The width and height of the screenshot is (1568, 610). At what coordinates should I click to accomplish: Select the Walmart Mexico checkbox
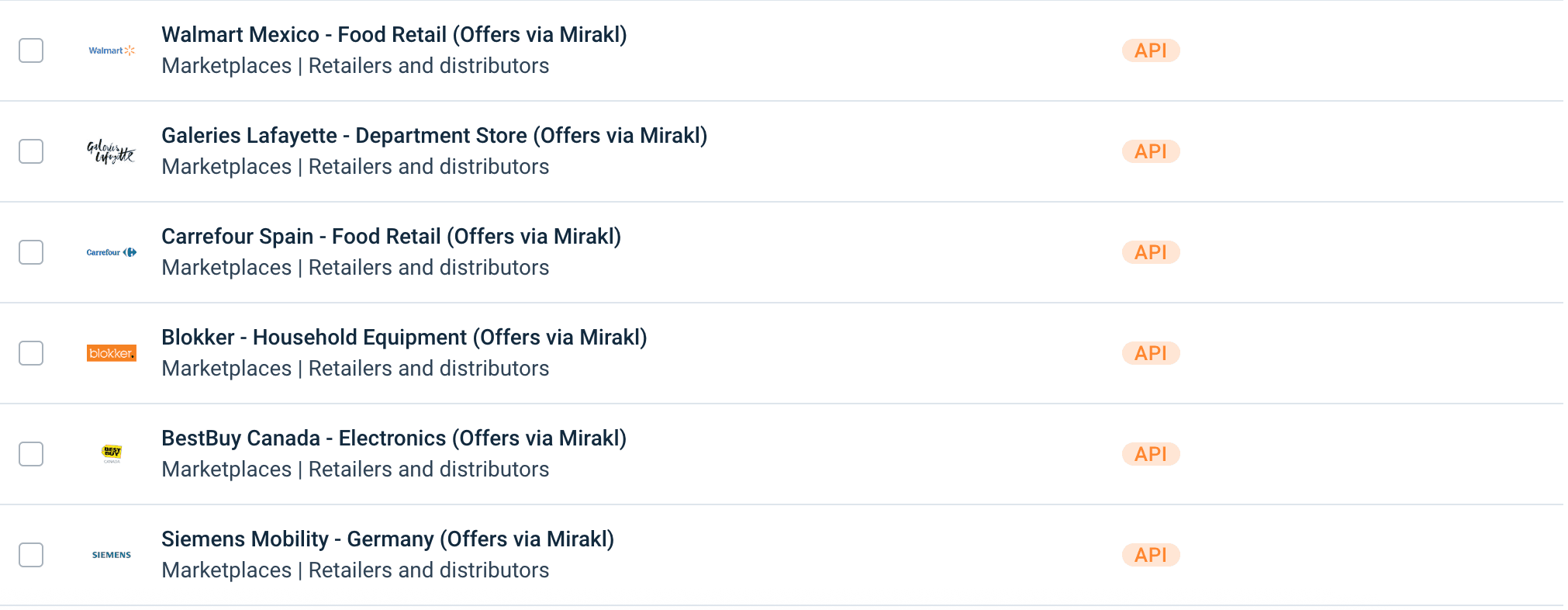coord(31,50)
